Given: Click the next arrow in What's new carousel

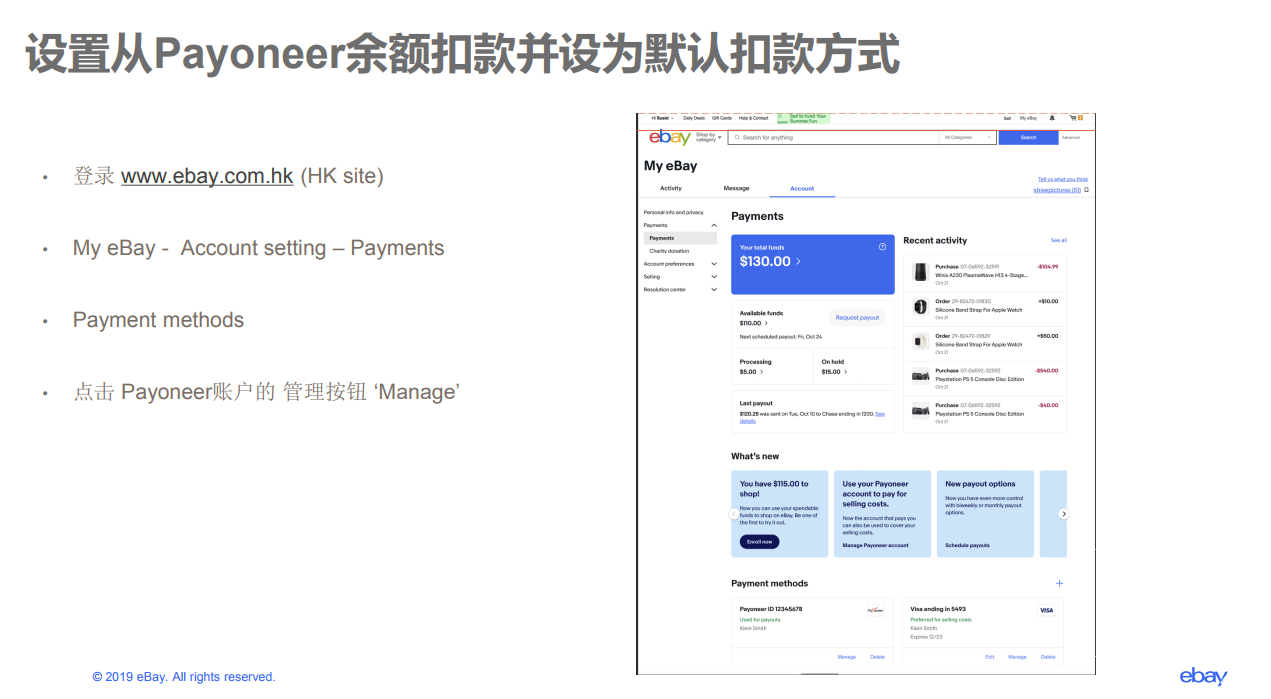Looking at the screenshot, I should 1063,514.
